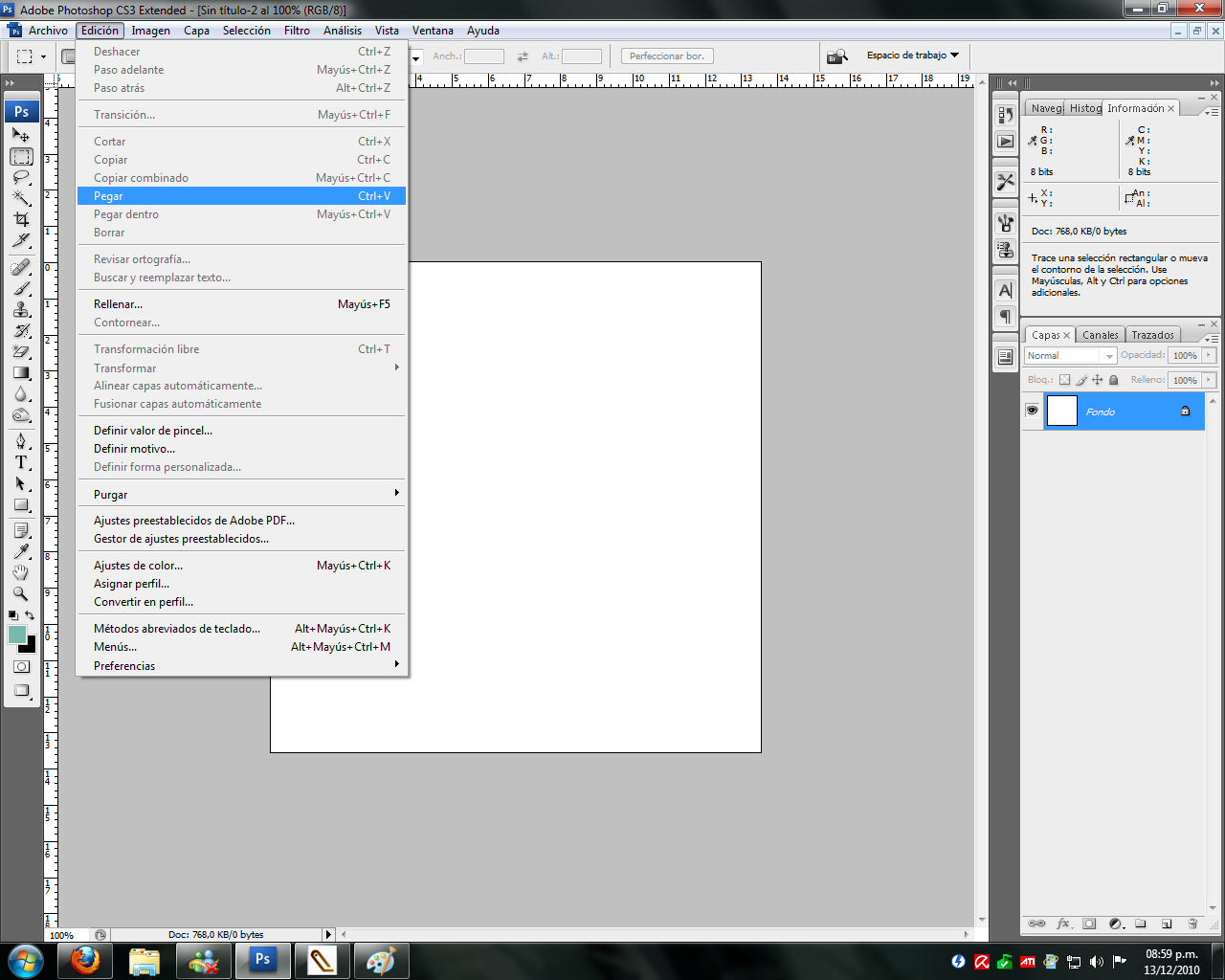Swap foreground and background colors

pyautogui.click(x=30, y=615)
